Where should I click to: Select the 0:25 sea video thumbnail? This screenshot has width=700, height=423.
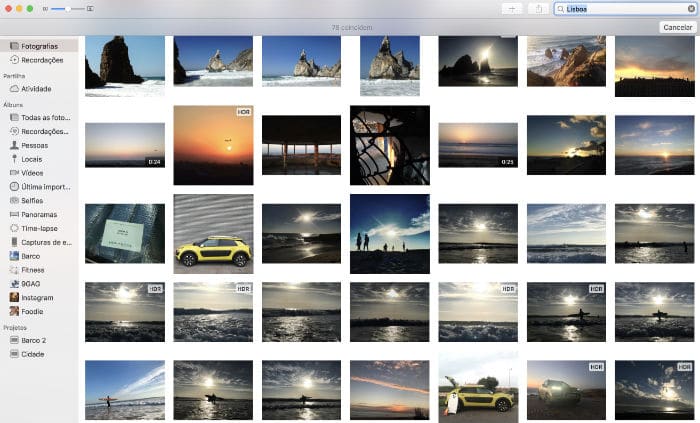(x=478, y=145)
